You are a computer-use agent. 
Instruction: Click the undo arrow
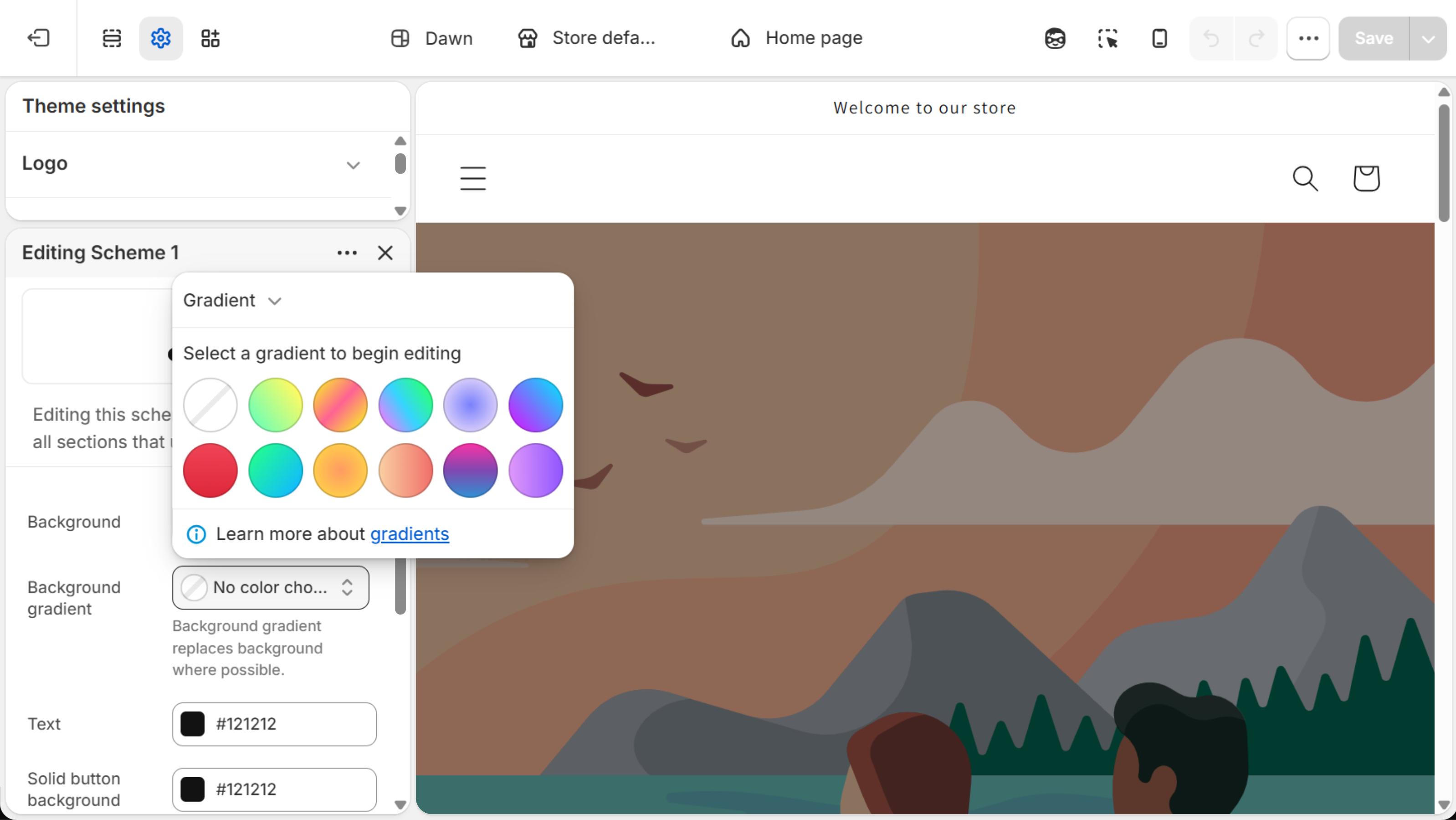click(x=1211, y=38)
